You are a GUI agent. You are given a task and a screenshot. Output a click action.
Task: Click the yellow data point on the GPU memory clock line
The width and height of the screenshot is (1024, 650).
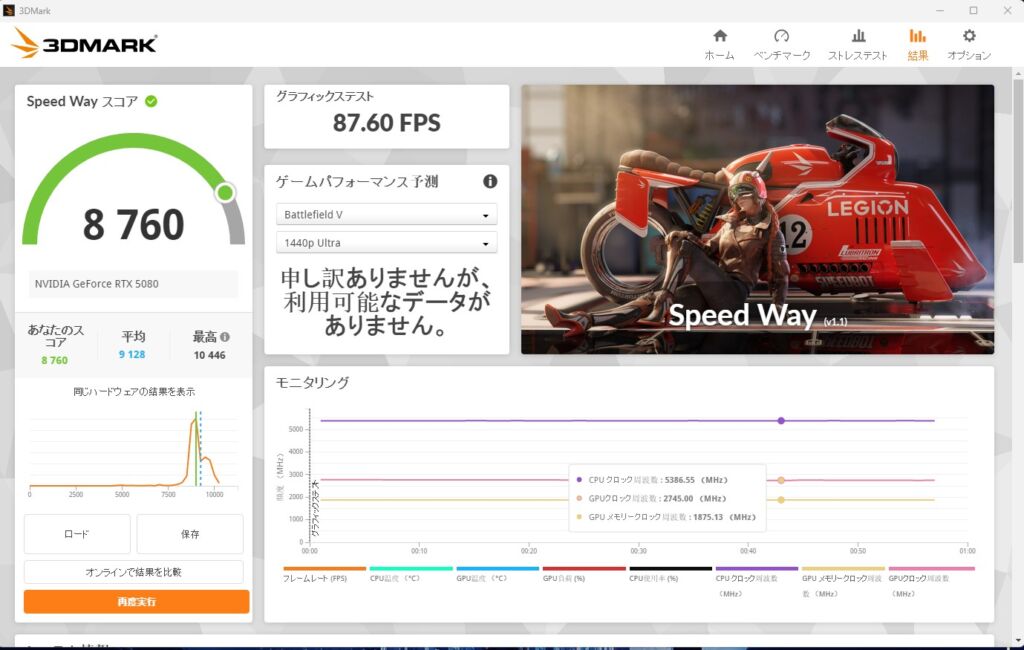(781, 500)
